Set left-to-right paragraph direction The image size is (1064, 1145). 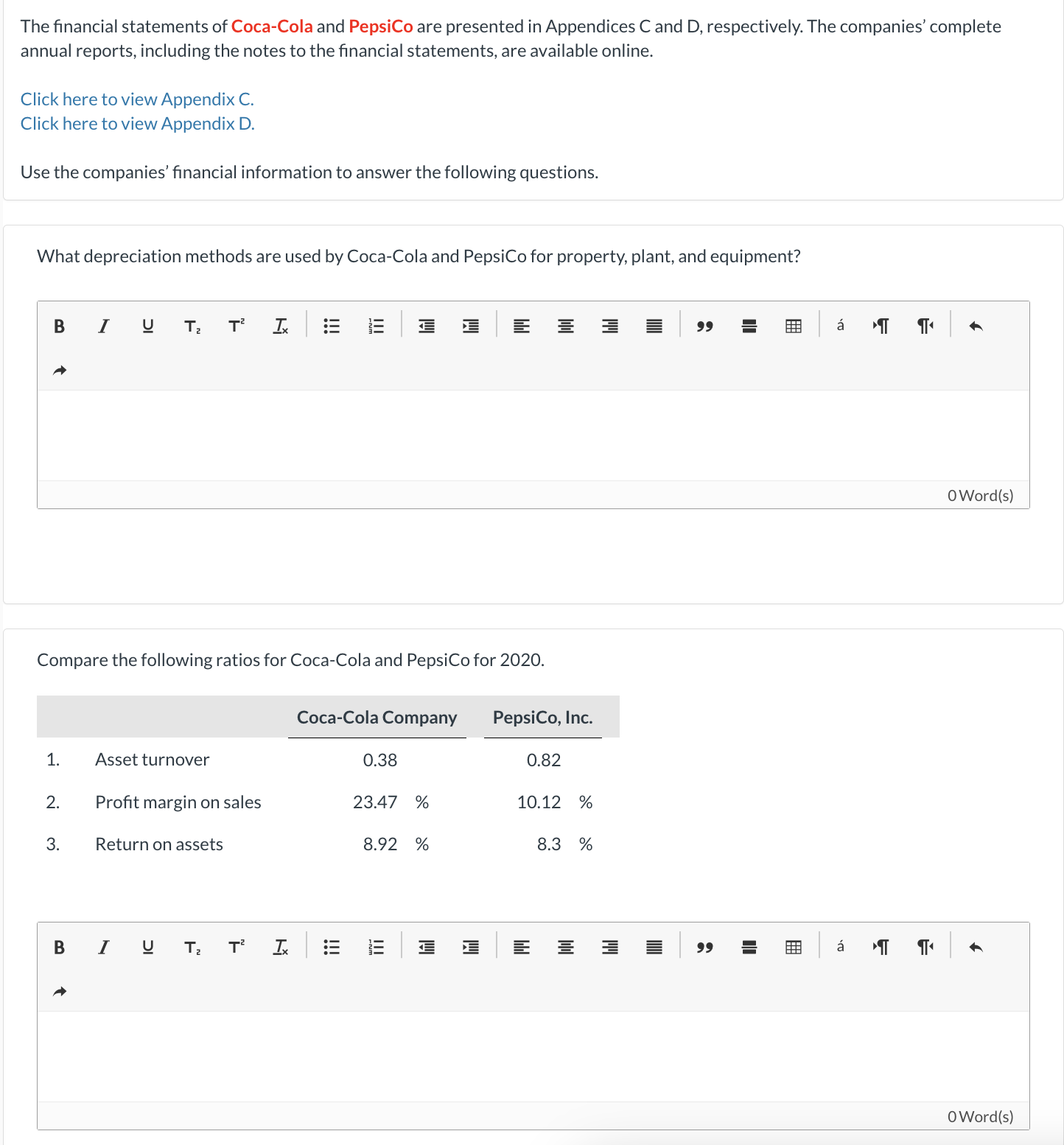tap(881, 325)
